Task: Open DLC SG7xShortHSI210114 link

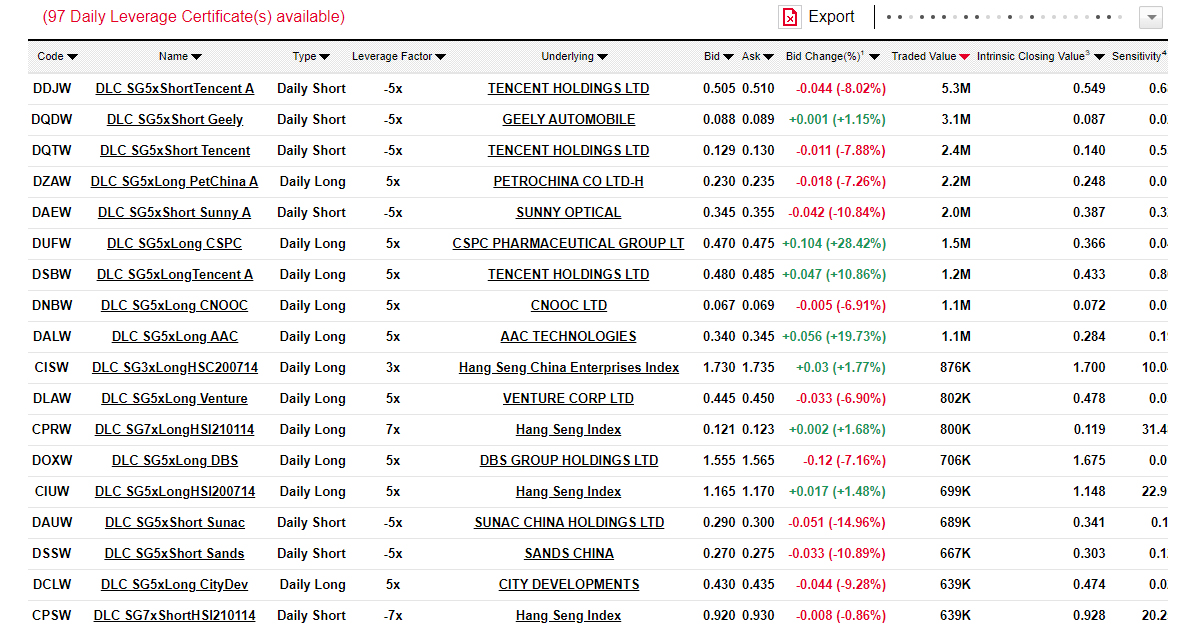Action: click(x=175, y=616)
